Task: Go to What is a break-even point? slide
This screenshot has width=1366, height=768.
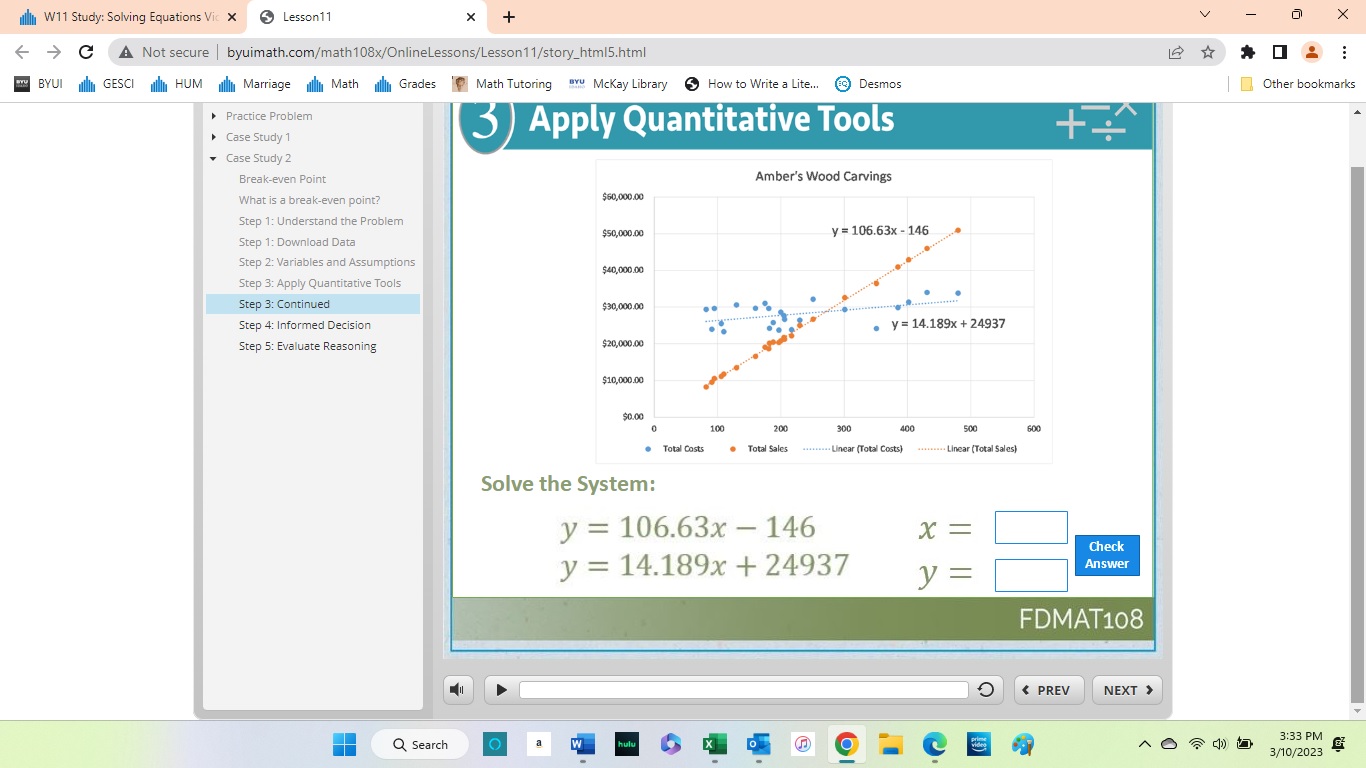Action: click(310, 200)
